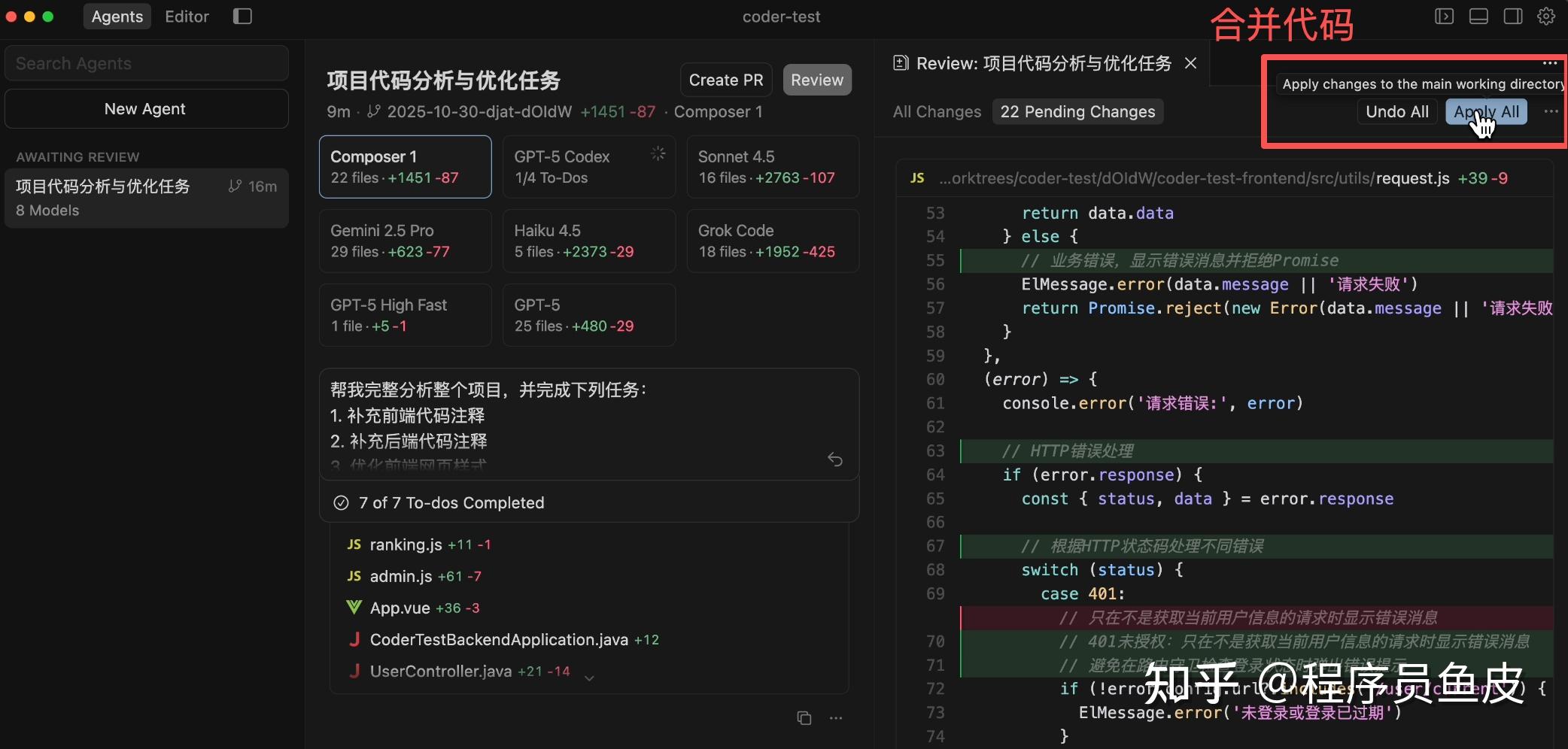Toggle the right side panel layout icon
This screenshot has width=1568, height=749.
1513,17
